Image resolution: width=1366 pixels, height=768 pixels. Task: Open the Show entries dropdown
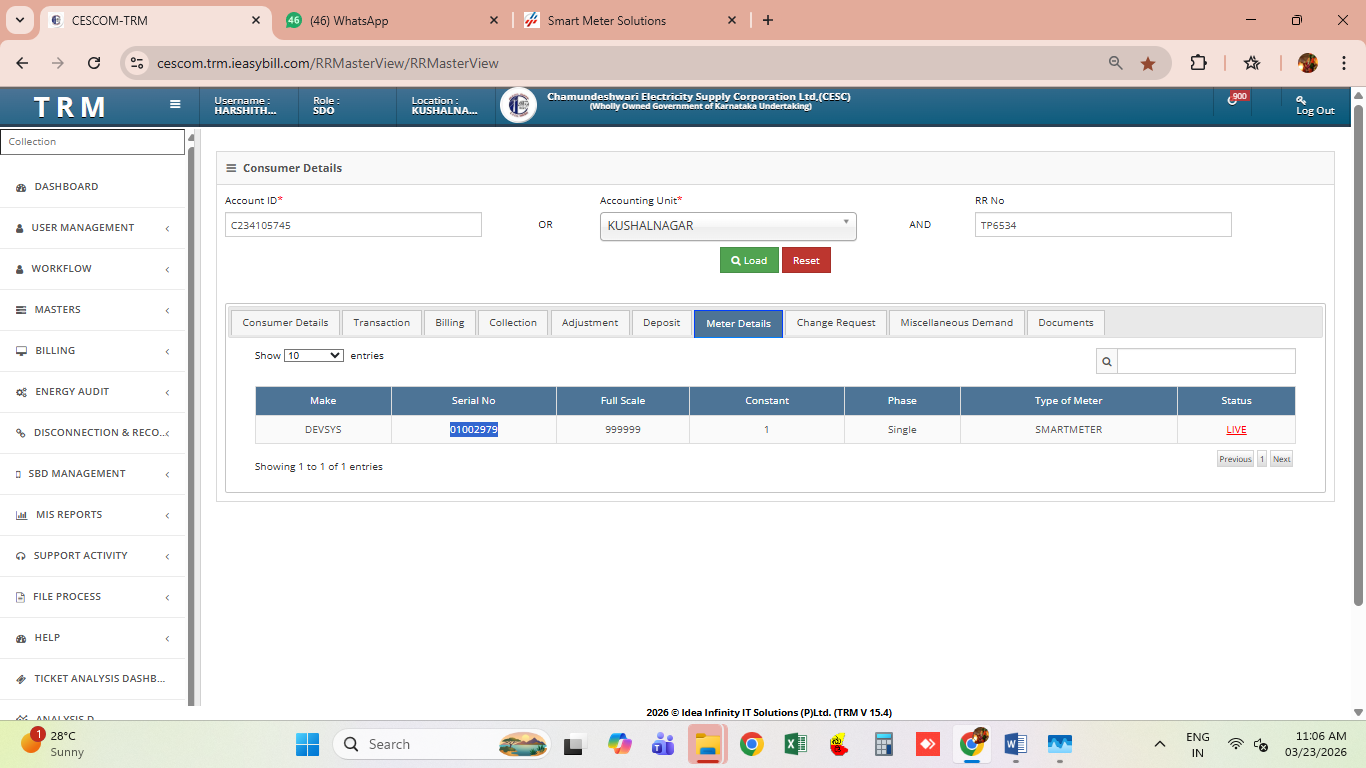tap(314, 355)
